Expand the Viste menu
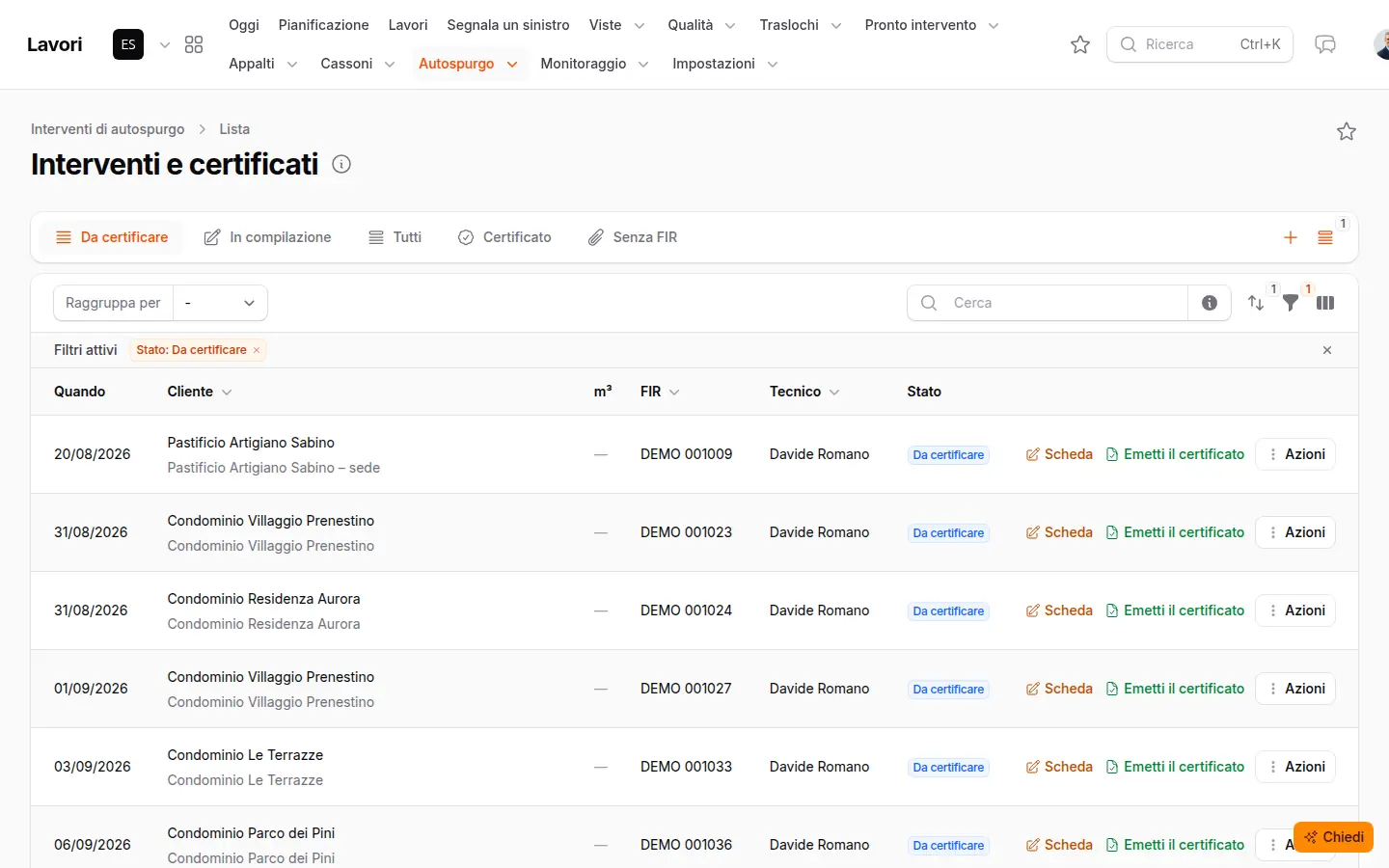The width and height of the screenshot is (1389, 868). 617,25
